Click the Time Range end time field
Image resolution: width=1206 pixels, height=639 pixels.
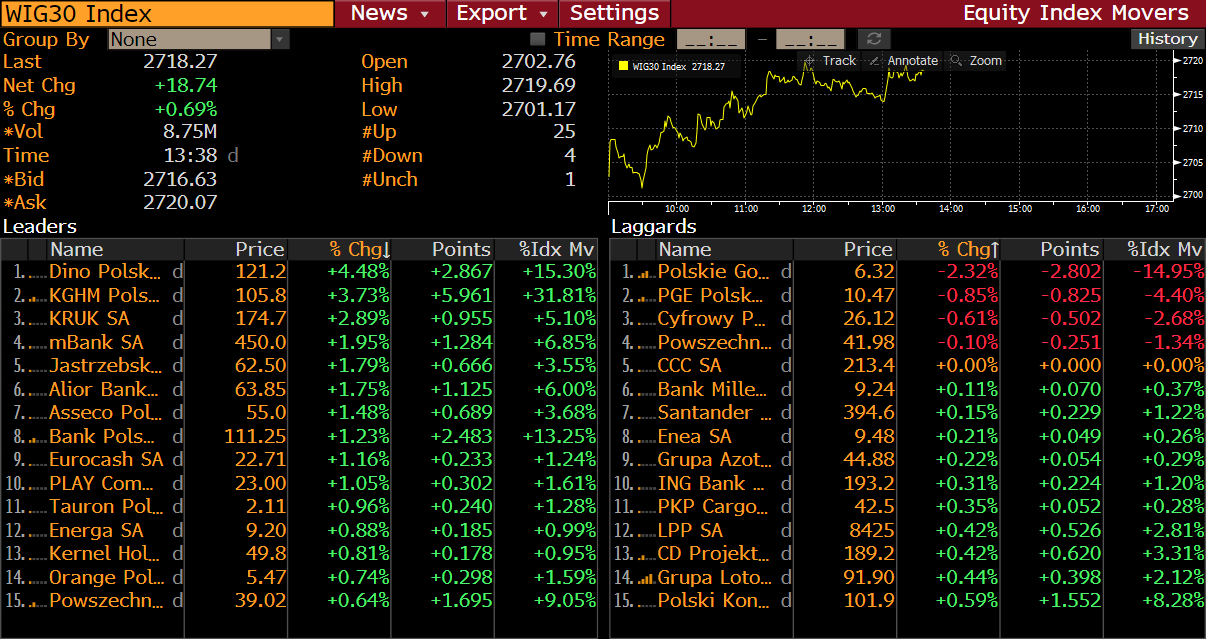click(810, 39)
